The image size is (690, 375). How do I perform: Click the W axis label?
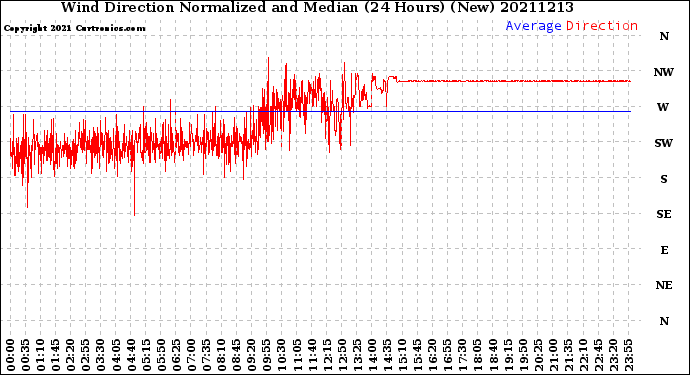pos(663,107)
